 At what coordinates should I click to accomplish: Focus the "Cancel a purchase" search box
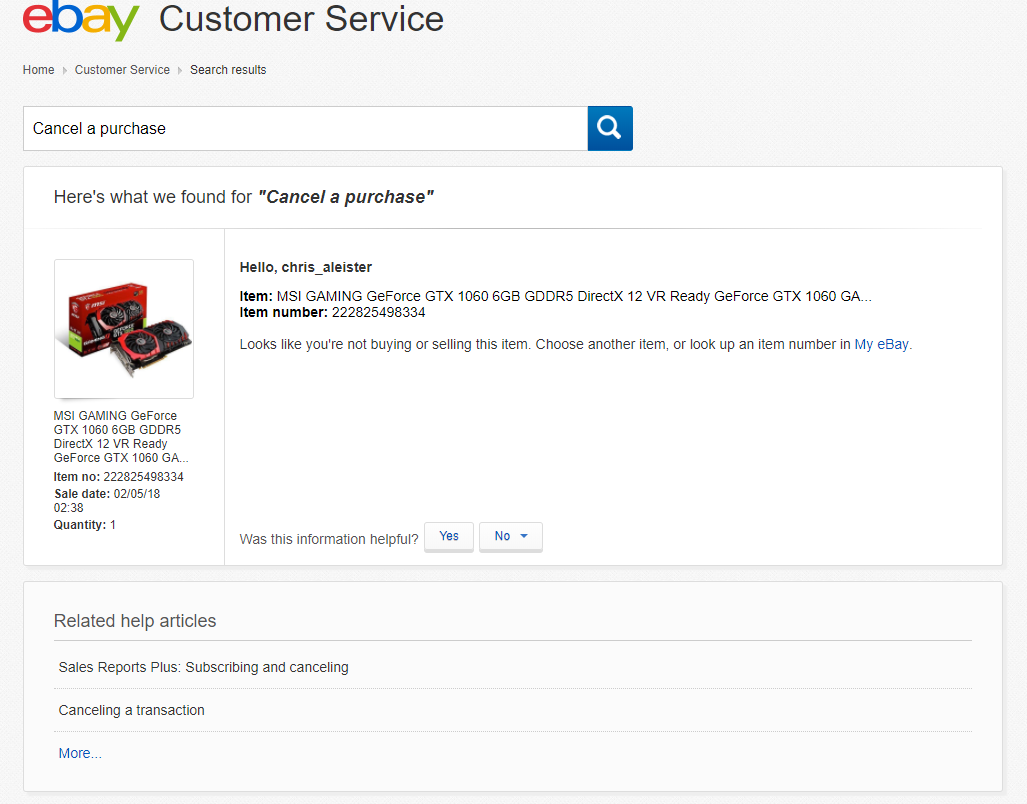click(305, 129)
